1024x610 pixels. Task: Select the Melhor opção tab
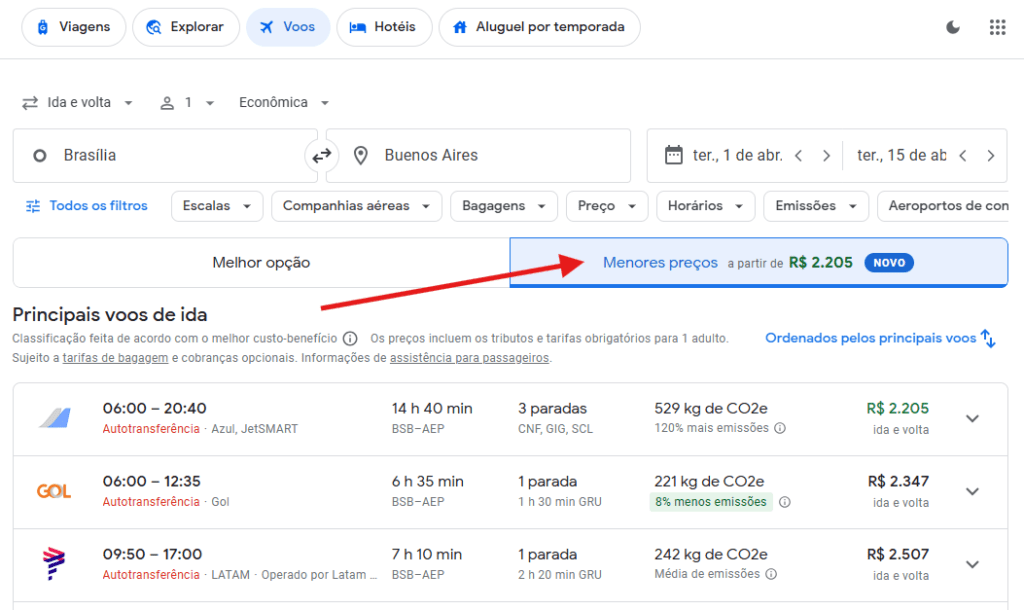pos(261,263)
